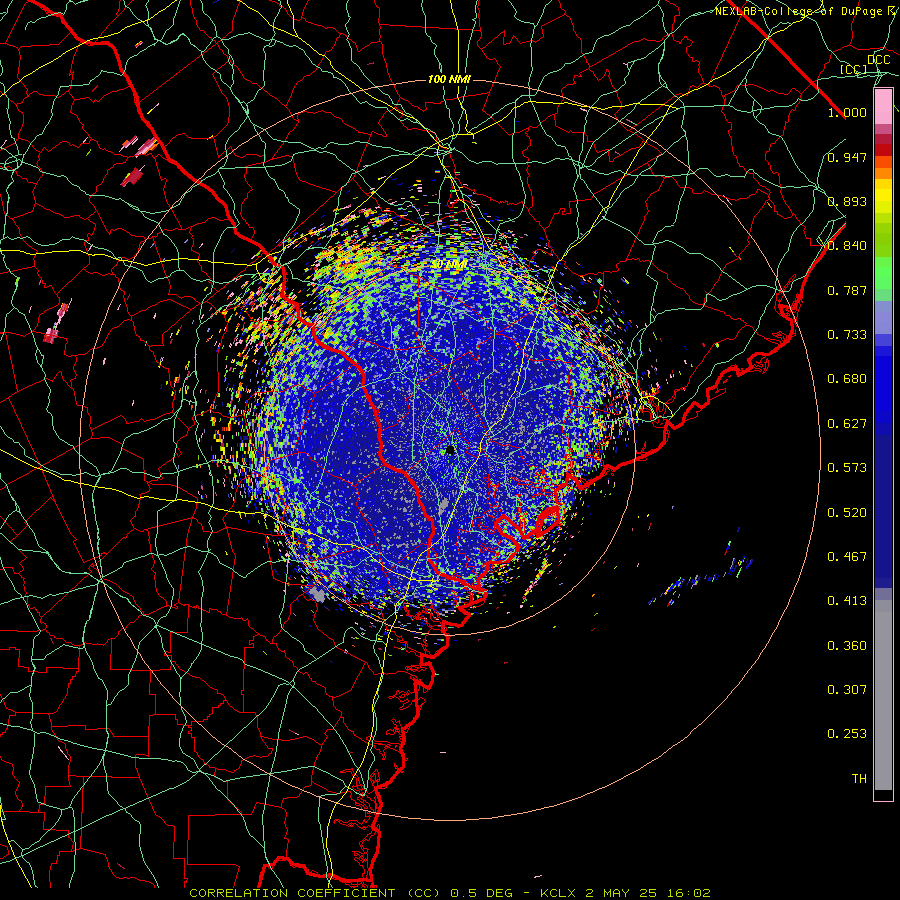Click the 0.520 scale value

tap(847, 513)
